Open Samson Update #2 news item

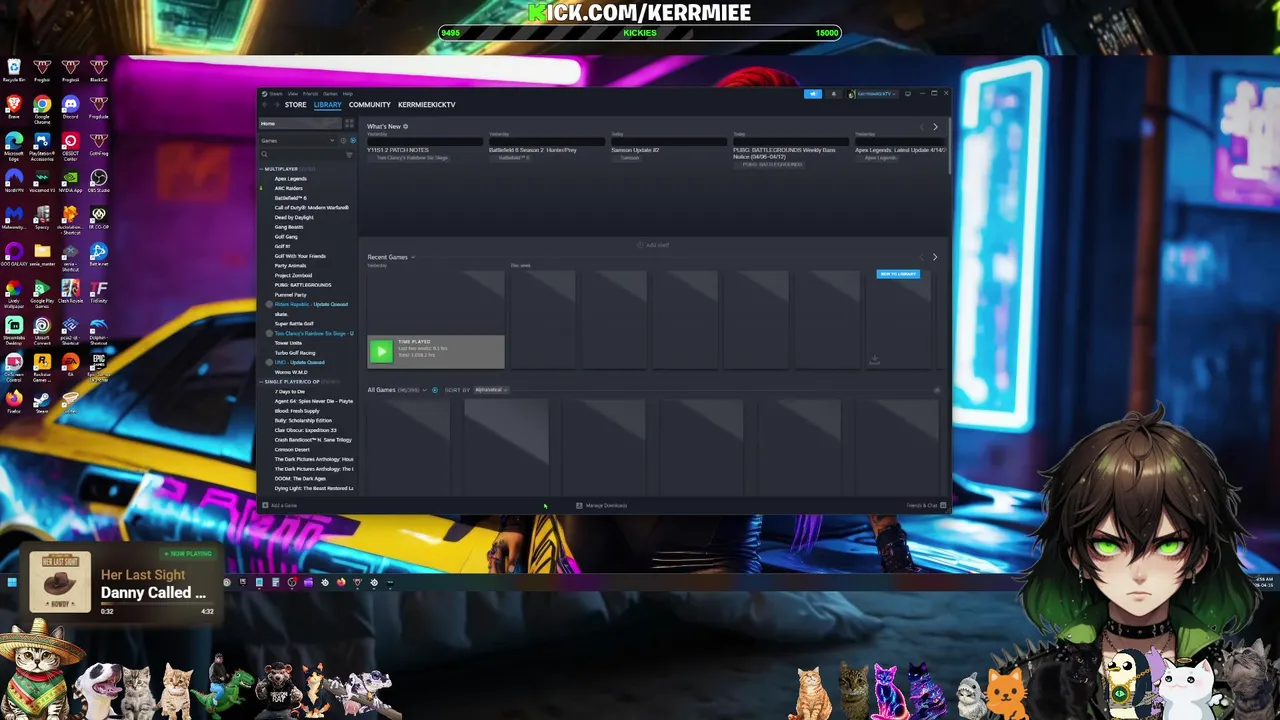coord(635,150)
